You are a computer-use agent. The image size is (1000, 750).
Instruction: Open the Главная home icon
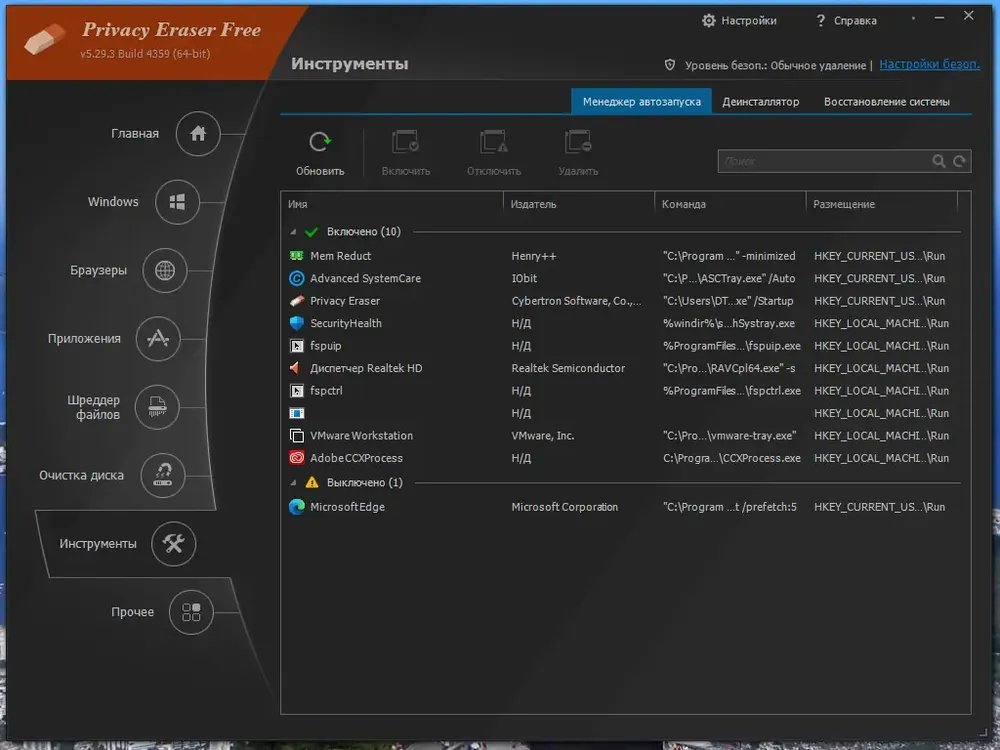[x=198, y=133]
